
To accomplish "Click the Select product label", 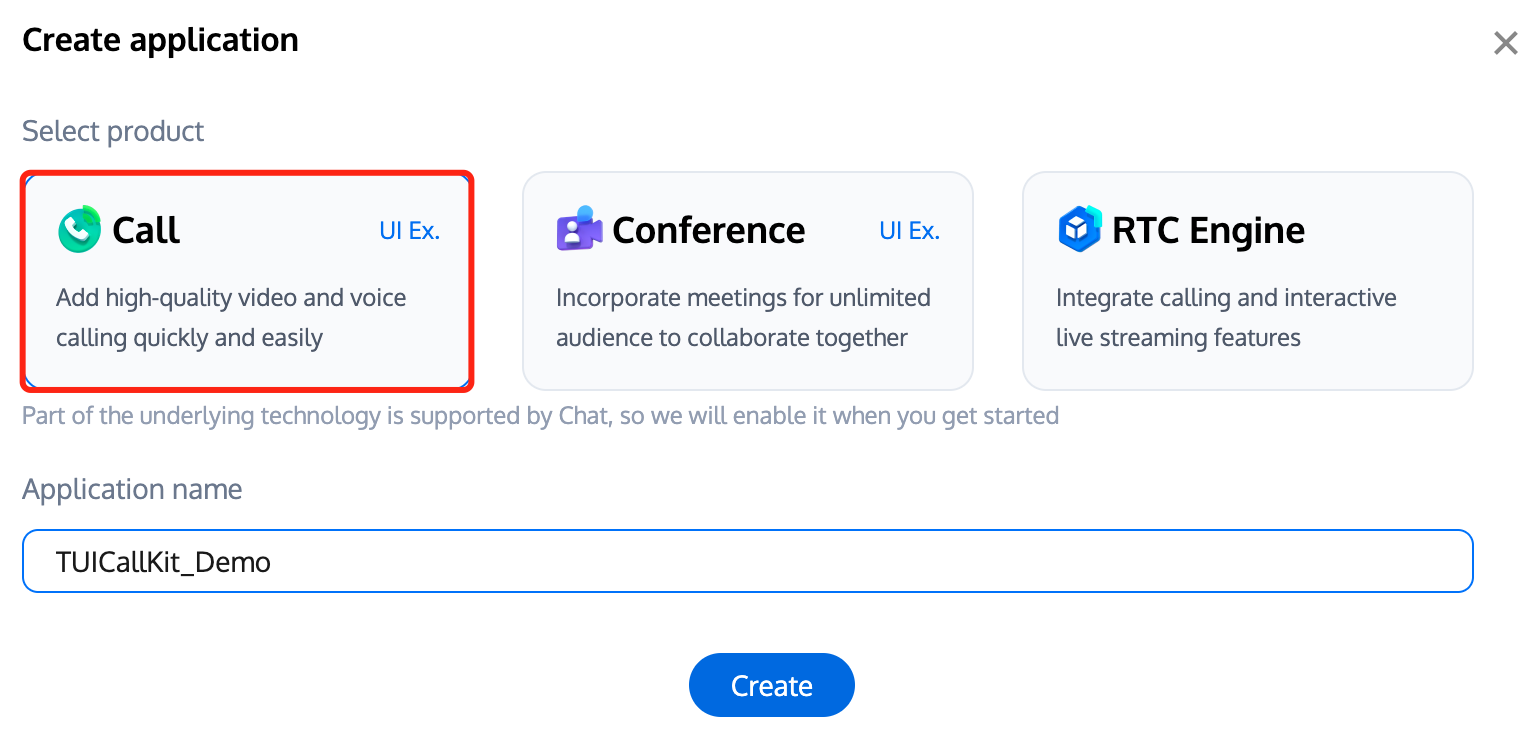I will 113,131.
